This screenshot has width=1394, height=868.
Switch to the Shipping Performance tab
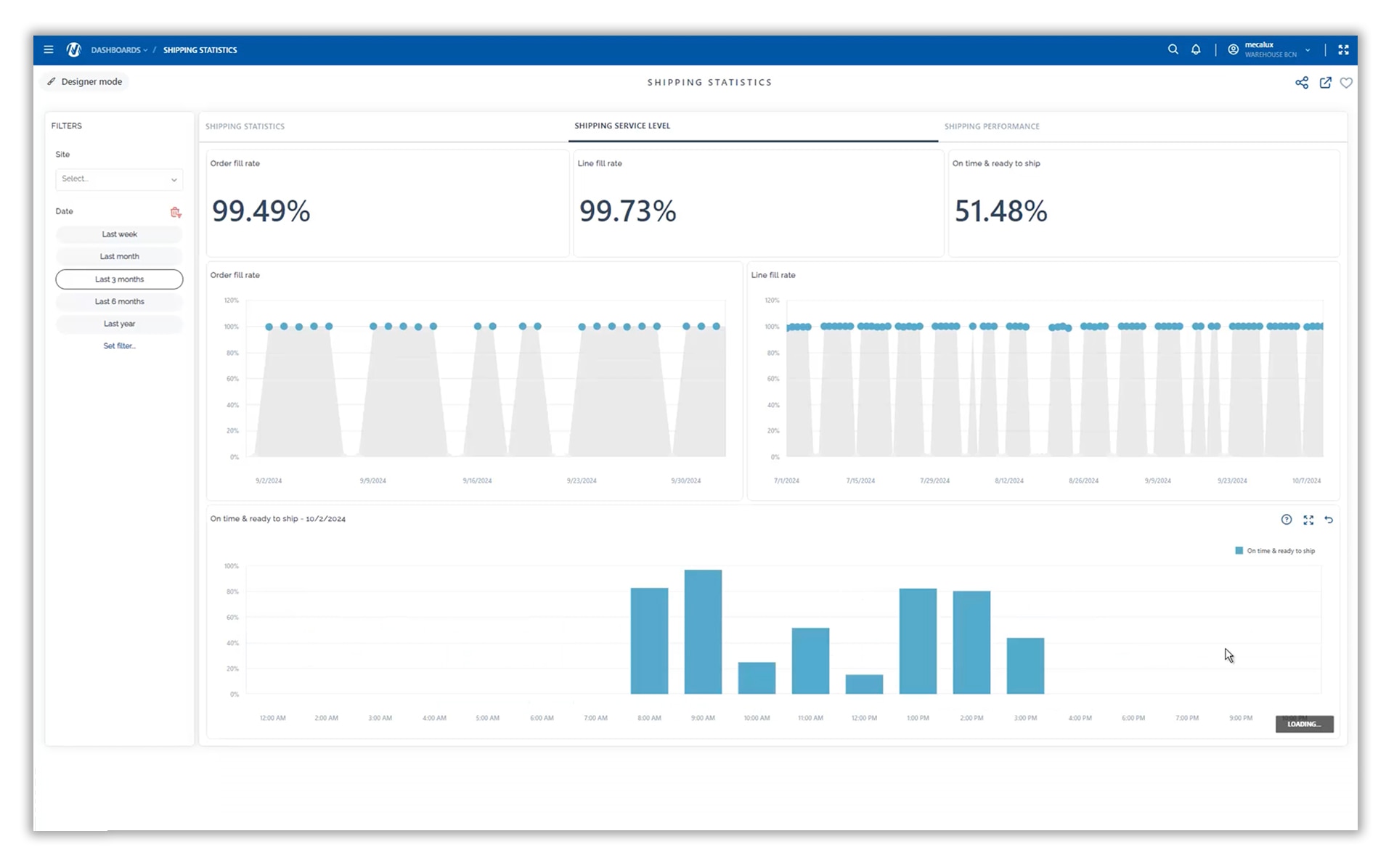[x=992, y=126]
